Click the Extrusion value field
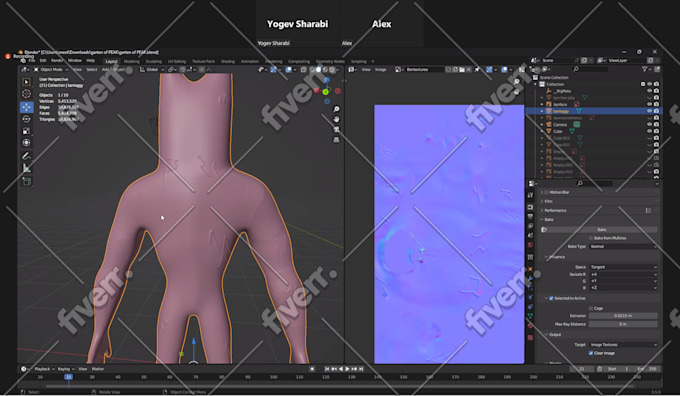 pos(623,316)
